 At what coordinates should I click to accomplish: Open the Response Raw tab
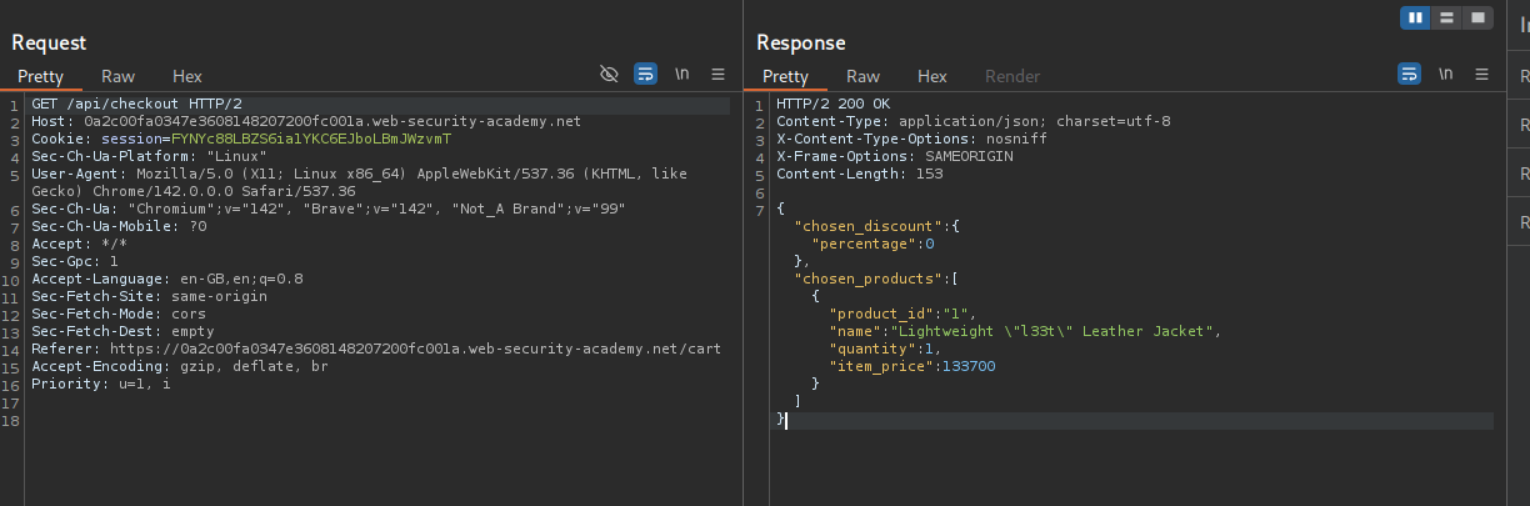863,76
